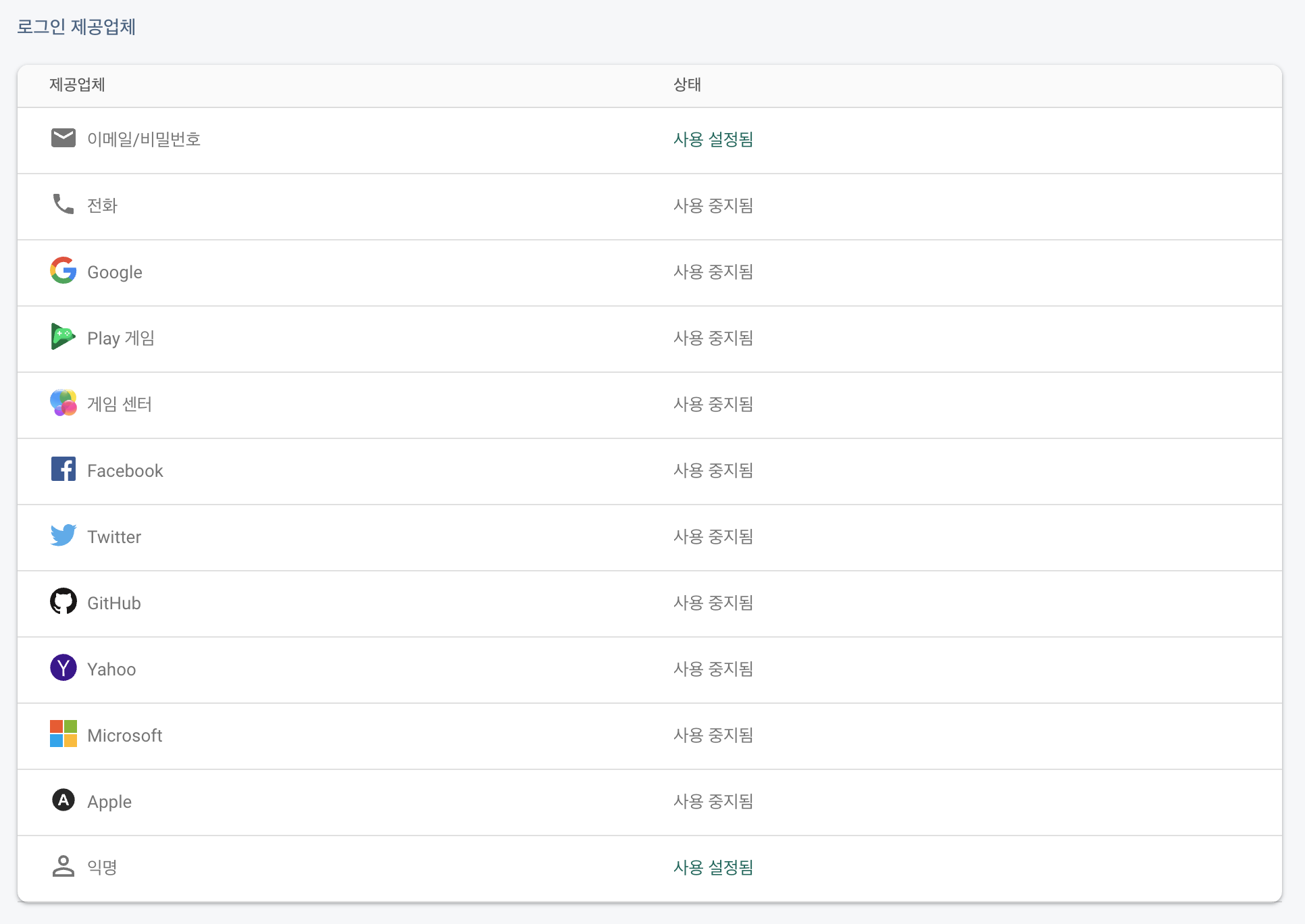This screenshot has width=1305, height=924.
Task: Click the phone provider icon
Action: coord(63,204)
